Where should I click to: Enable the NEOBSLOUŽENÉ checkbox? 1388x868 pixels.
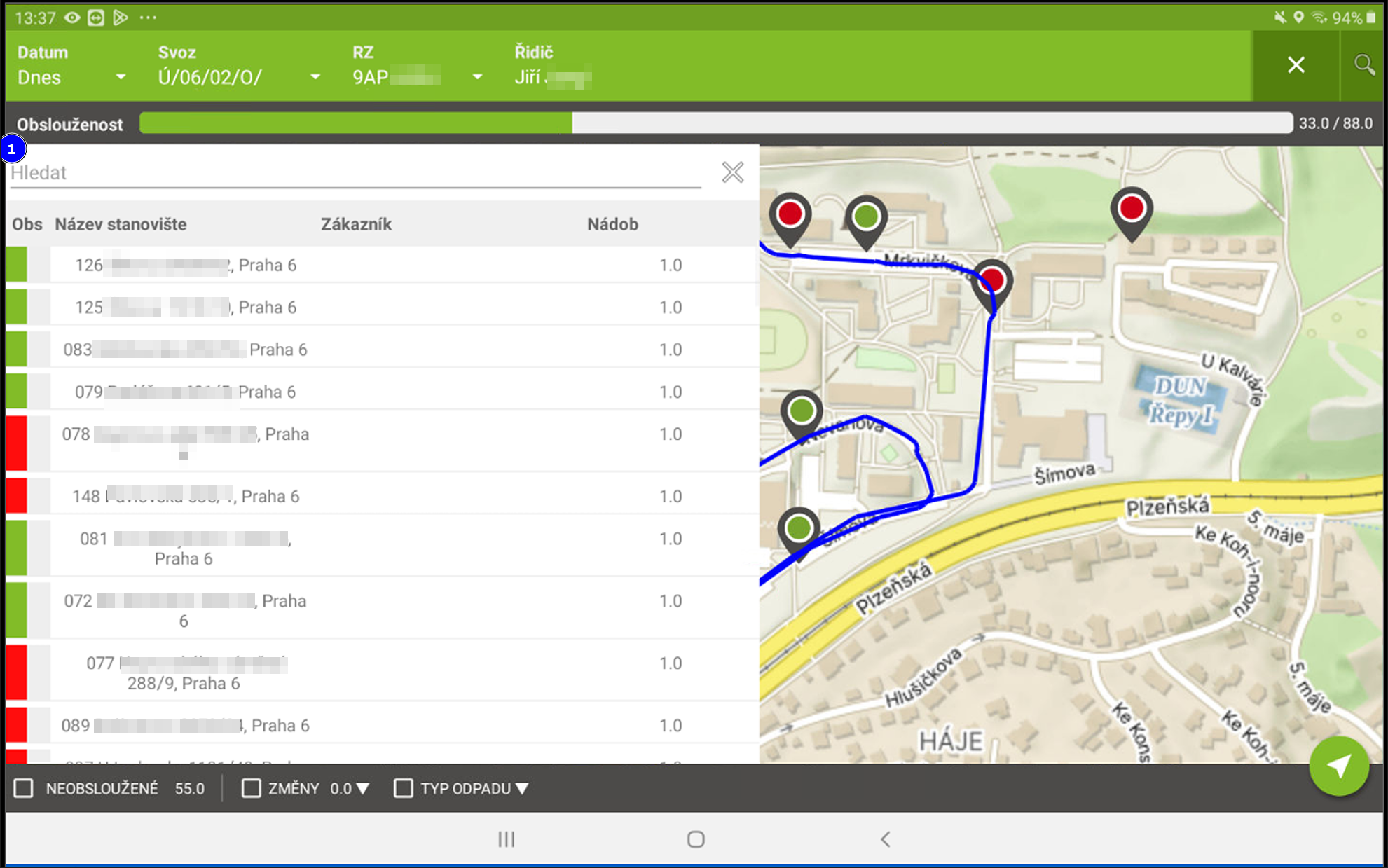(24, 788)
